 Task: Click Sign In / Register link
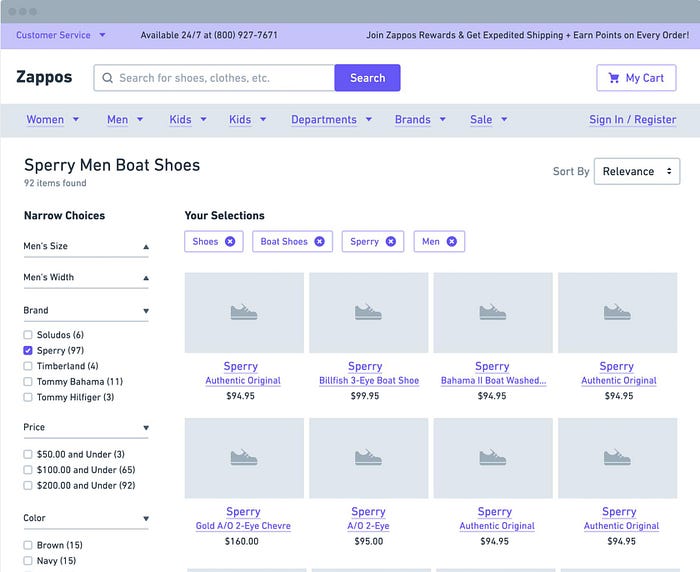click(633, 120)
